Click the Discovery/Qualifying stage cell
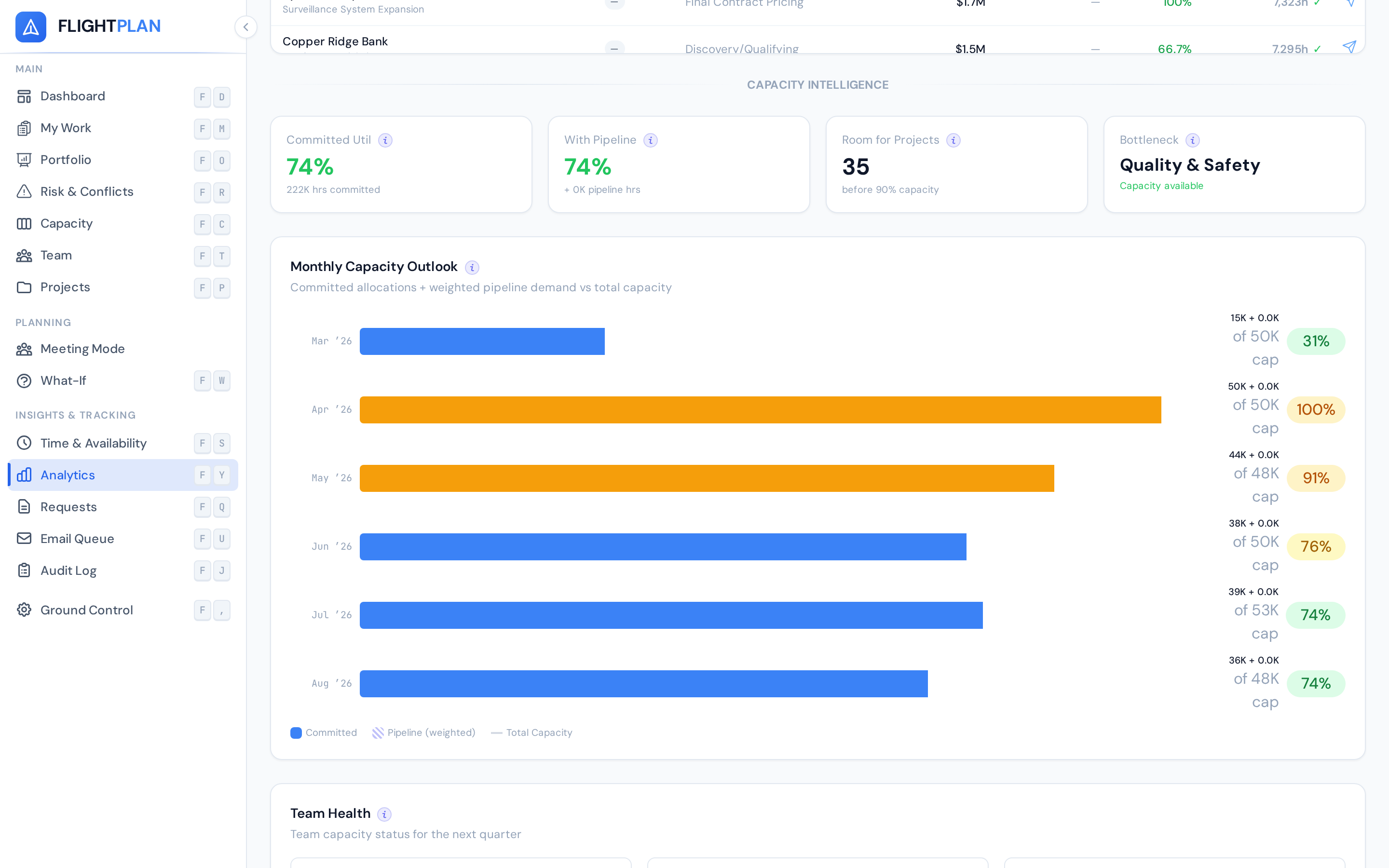 tap(742, 49)
